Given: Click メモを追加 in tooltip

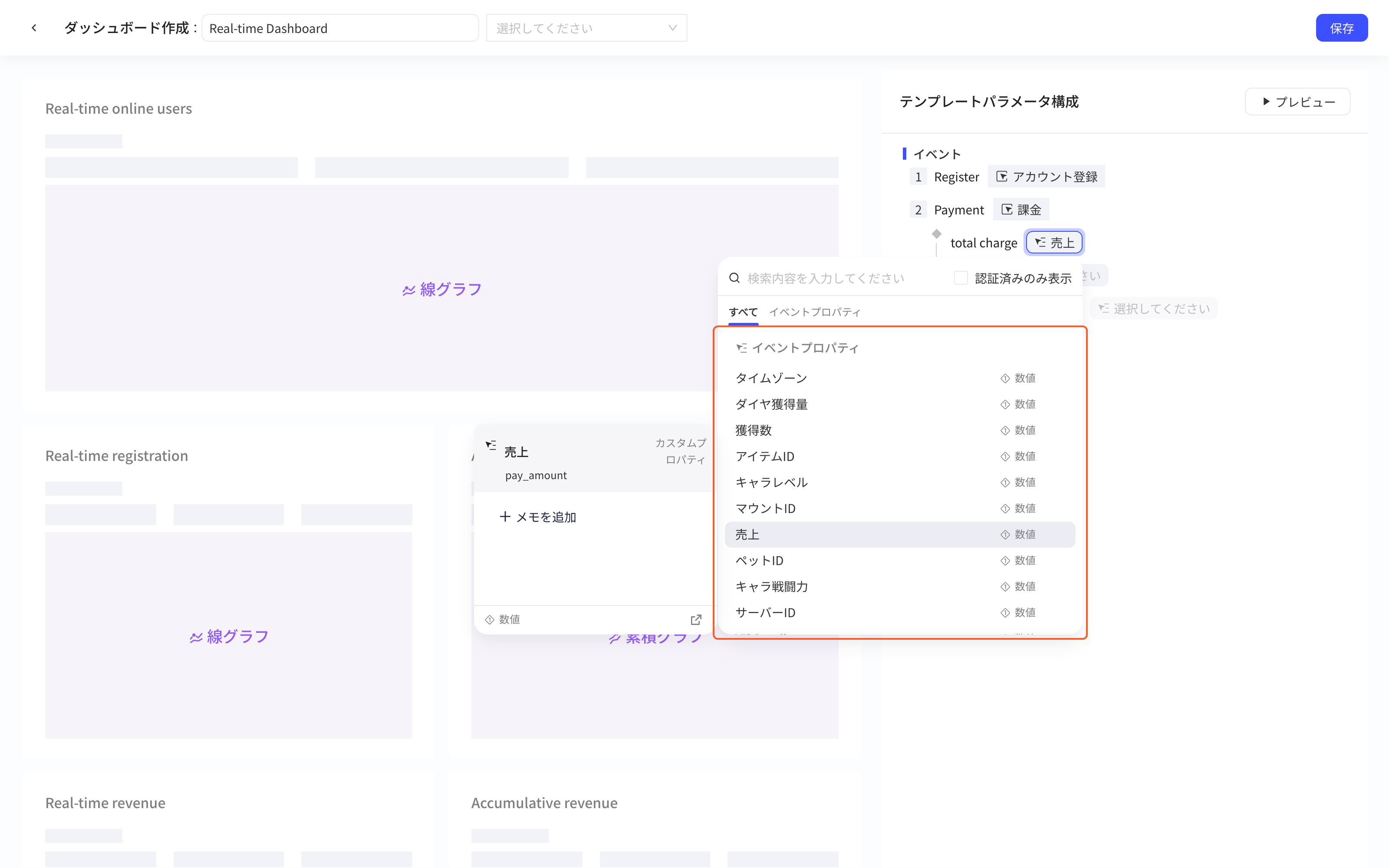Looking at the screenshot, I should point(538,516).
